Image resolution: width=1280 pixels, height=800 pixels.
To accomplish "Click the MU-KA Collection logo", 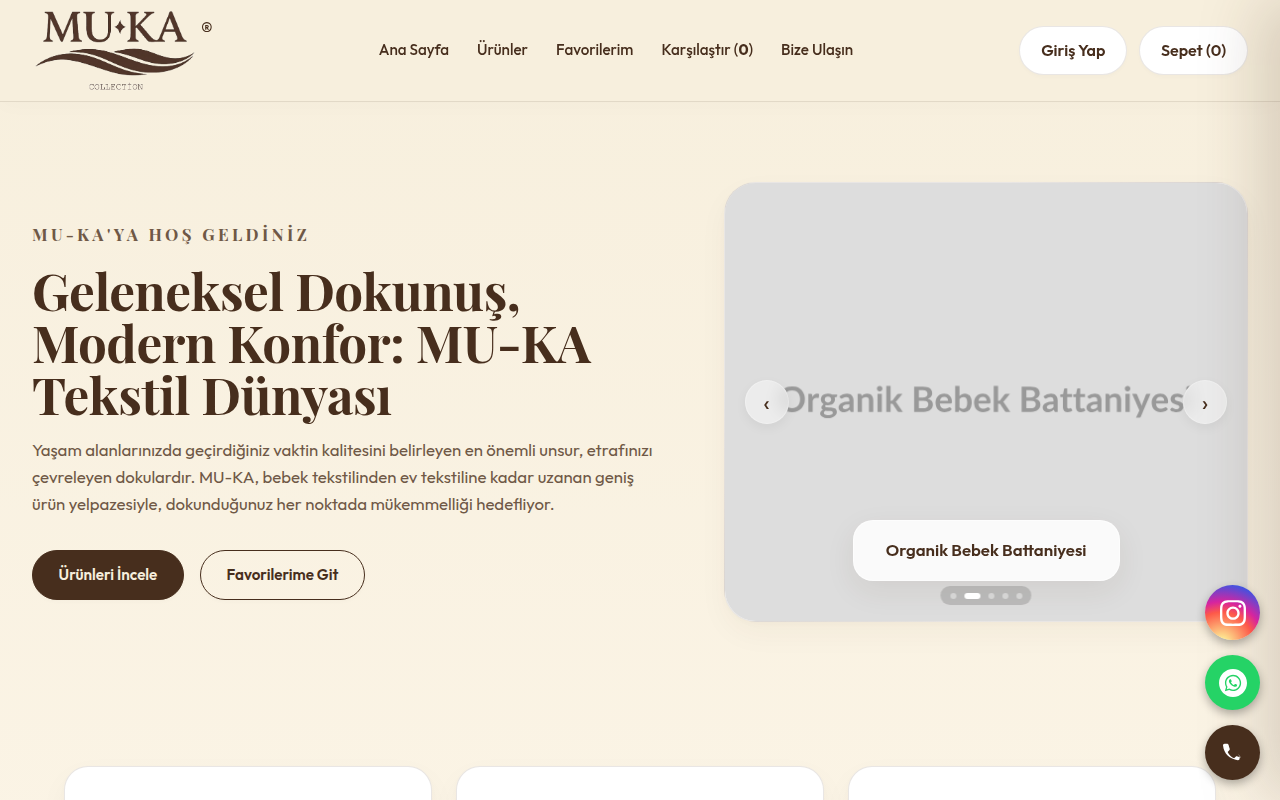I will click(122, 50).
